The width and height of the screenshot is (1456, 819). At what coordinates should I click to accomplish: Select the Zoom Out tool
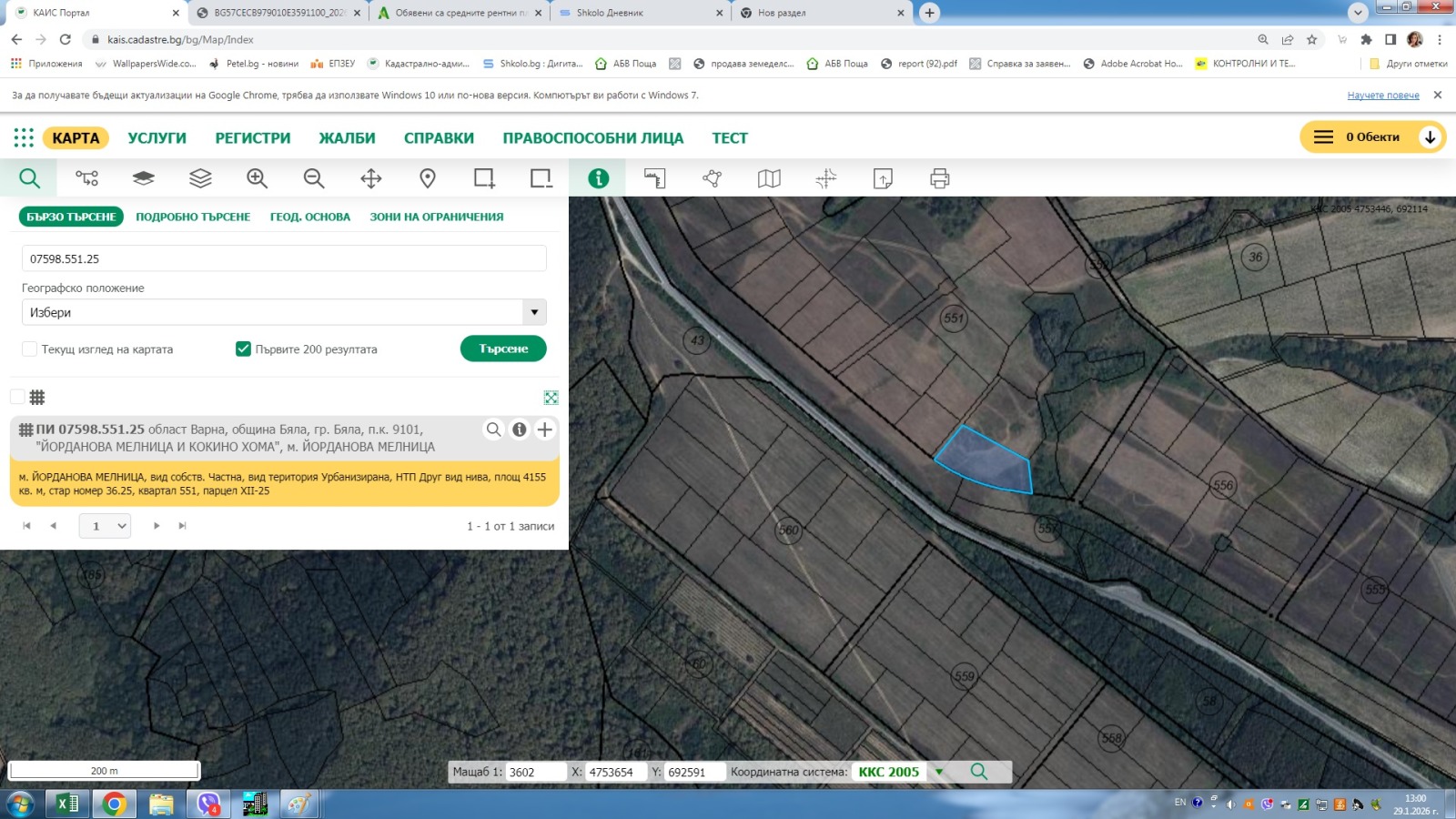coord(314,178)
